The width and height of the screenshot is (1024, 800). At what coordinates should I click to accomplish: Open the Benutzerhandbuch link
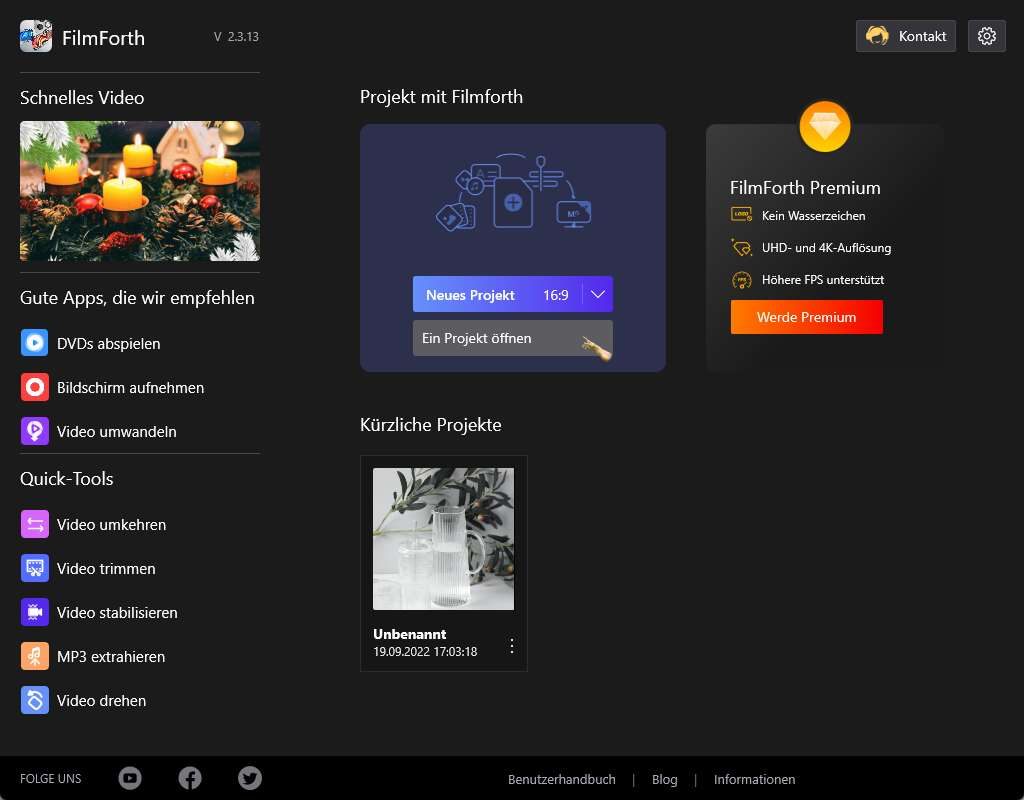pyautogui.click(x=562, y=779)
